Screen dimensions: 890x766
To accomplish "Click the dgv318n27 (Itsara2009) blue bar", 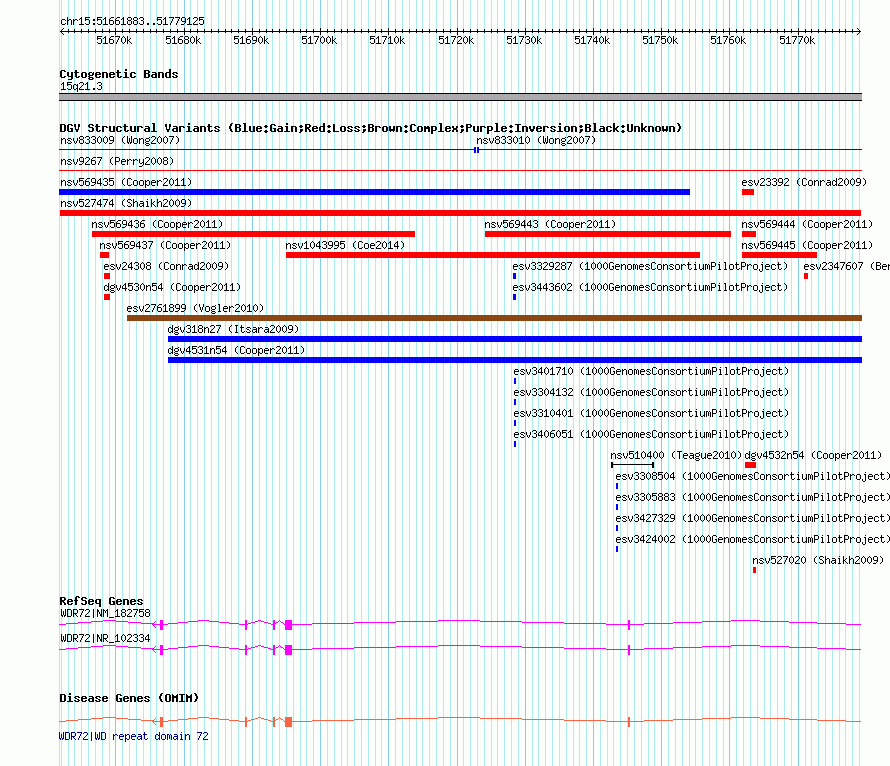I will tap(515, 339).
